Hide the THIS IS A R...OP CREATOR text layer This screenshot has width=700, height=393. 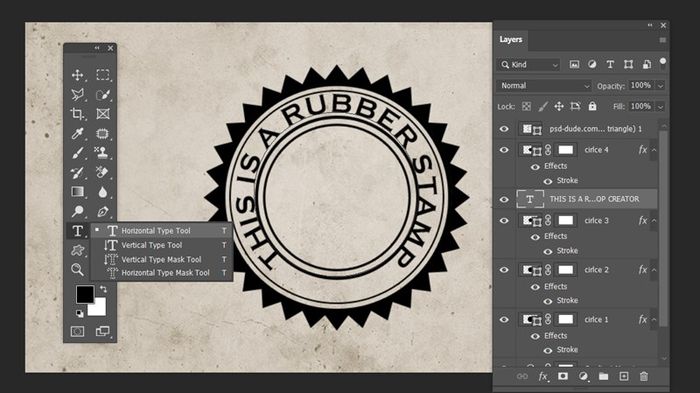tap(504, 199)
